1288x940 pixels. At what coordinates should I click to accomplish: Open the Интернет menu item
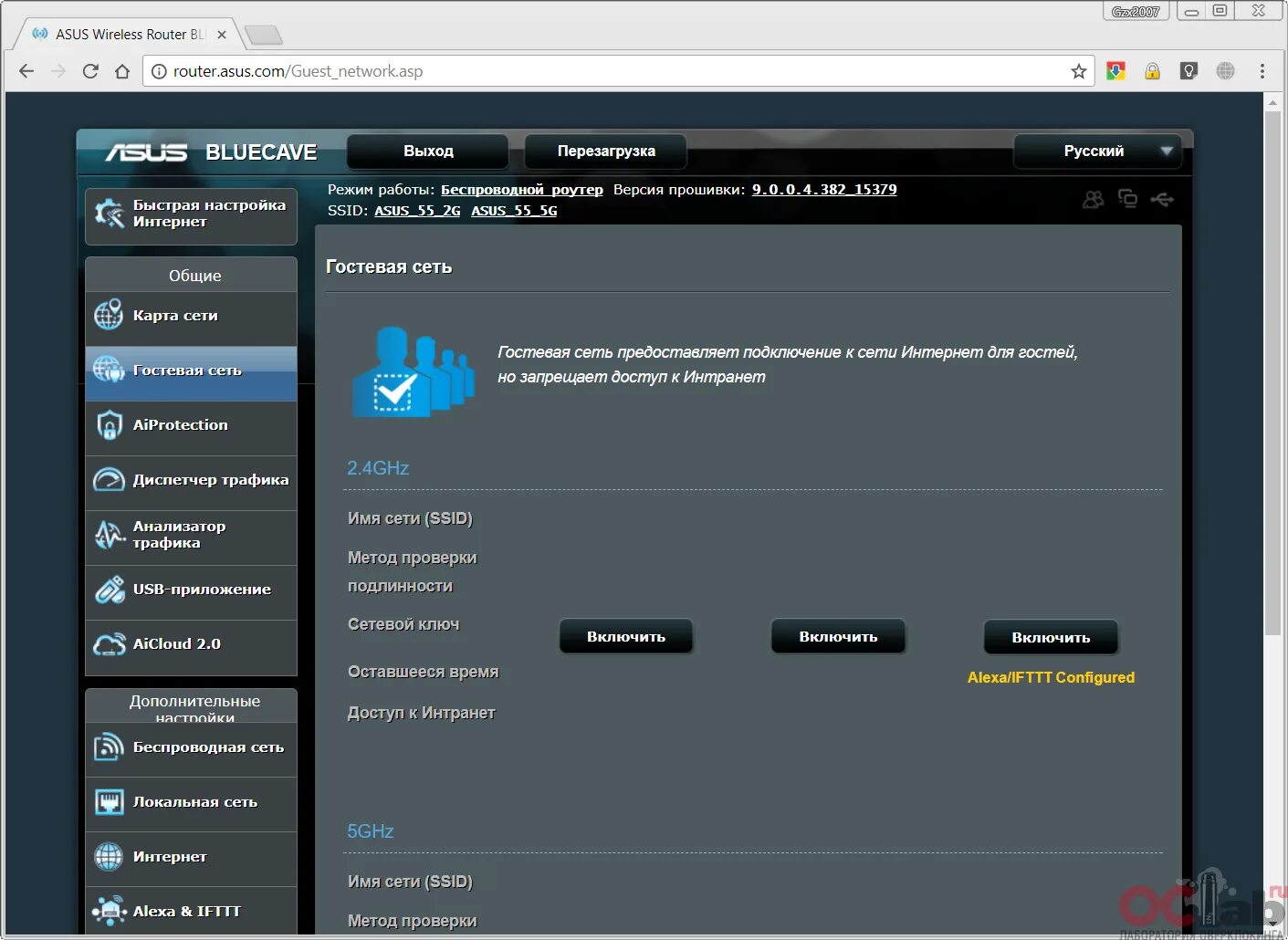coord(191,859)
